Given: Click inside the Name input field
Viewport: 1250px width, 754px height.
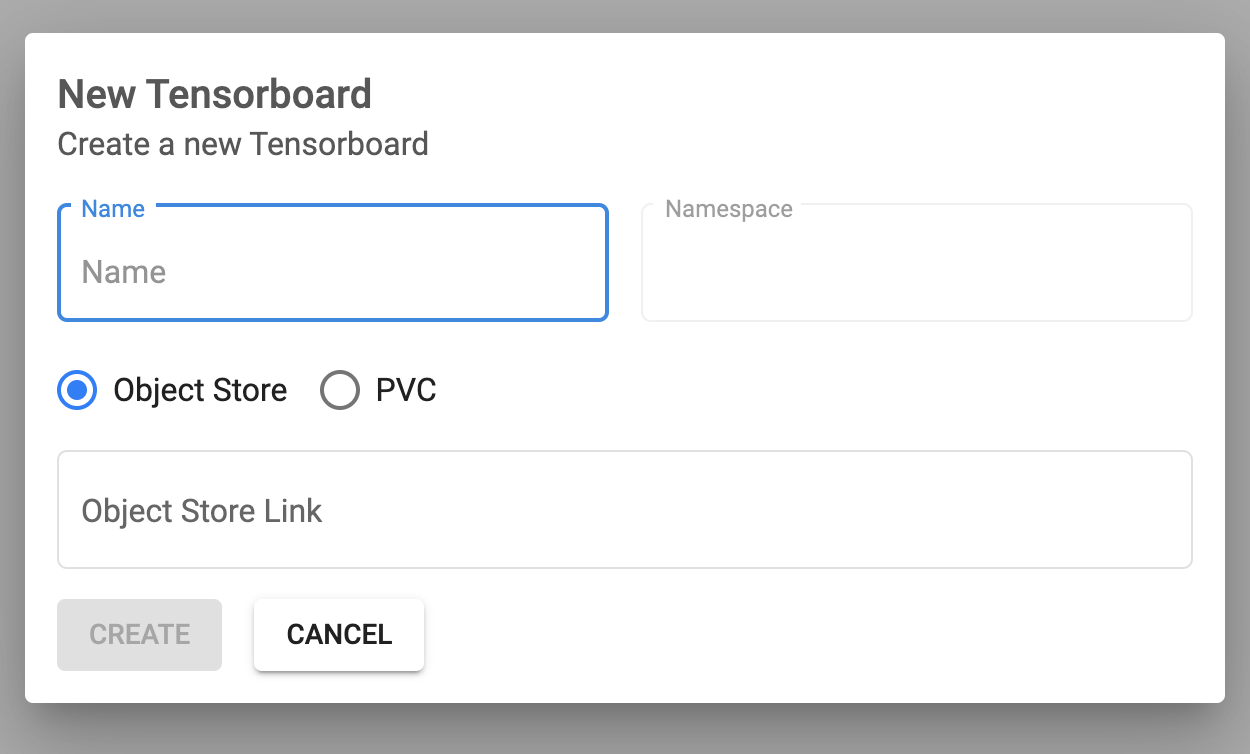Looking at the screenshot, I should (330, 272).
